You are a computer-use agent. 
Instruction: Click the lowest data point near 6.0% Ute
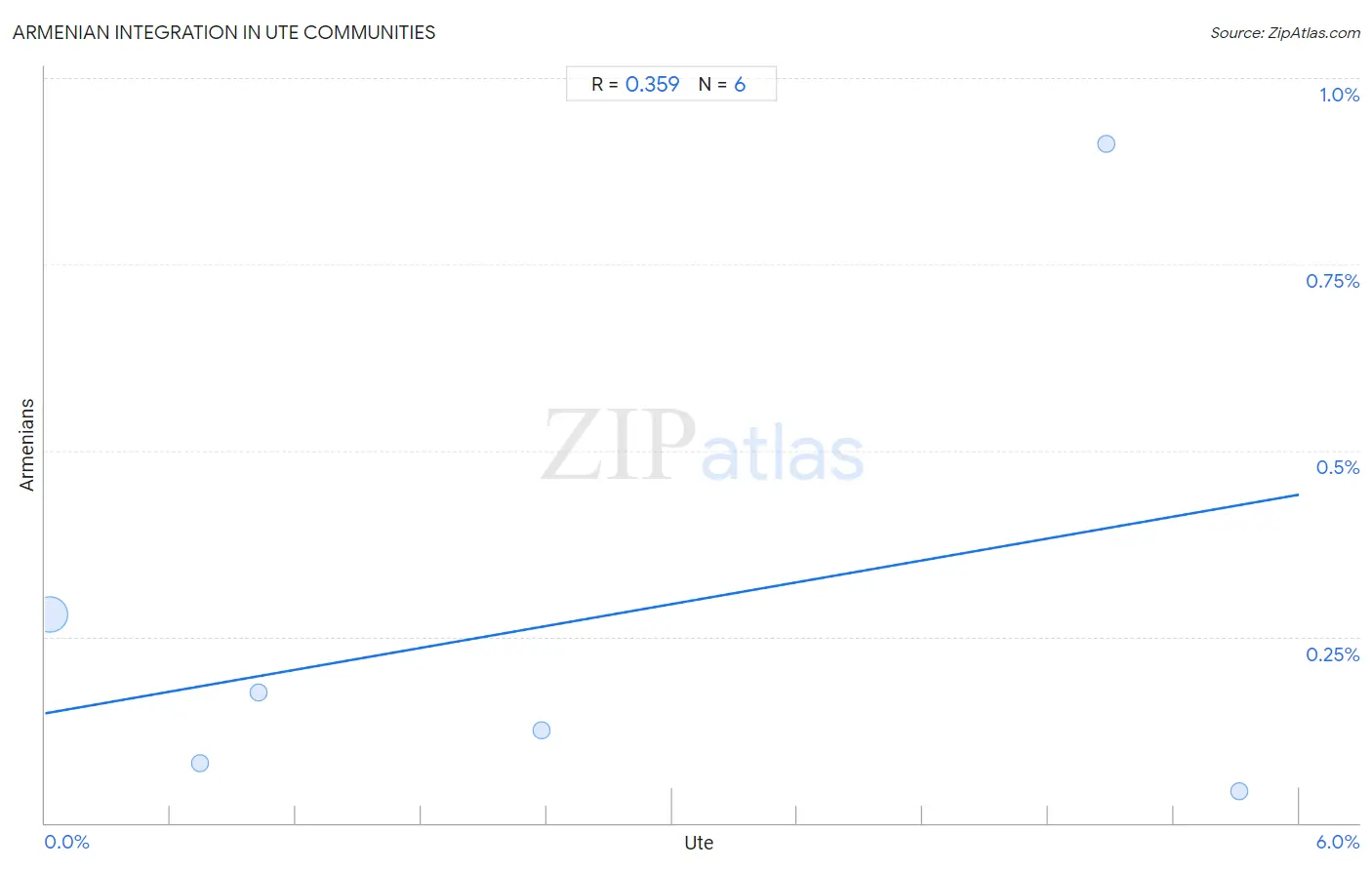[1239, 791]
